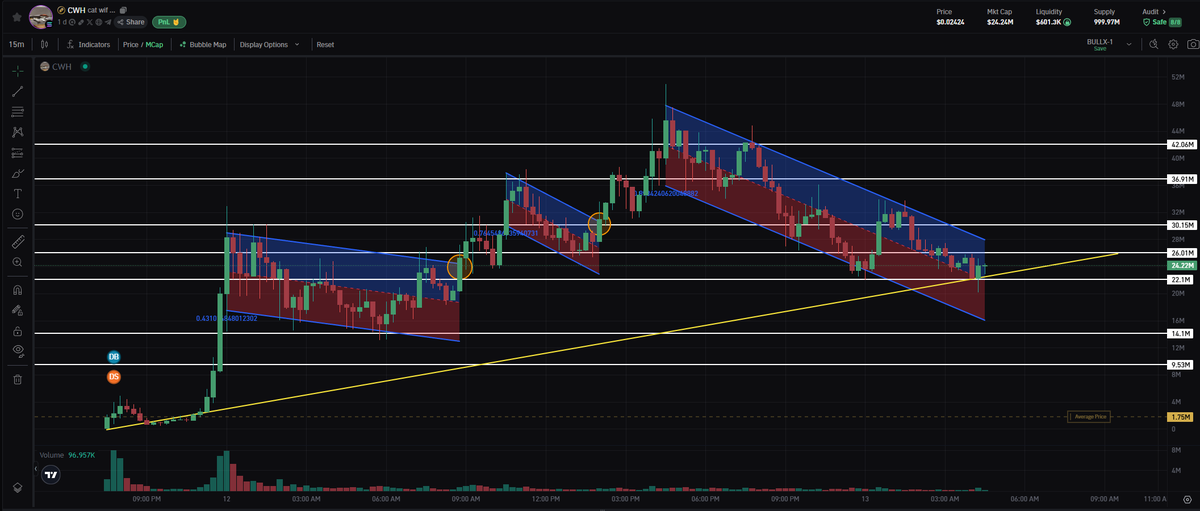
Task: Open quick search icon in chart toolbar
Action: pyautogui.click(x=1153, y=44)
